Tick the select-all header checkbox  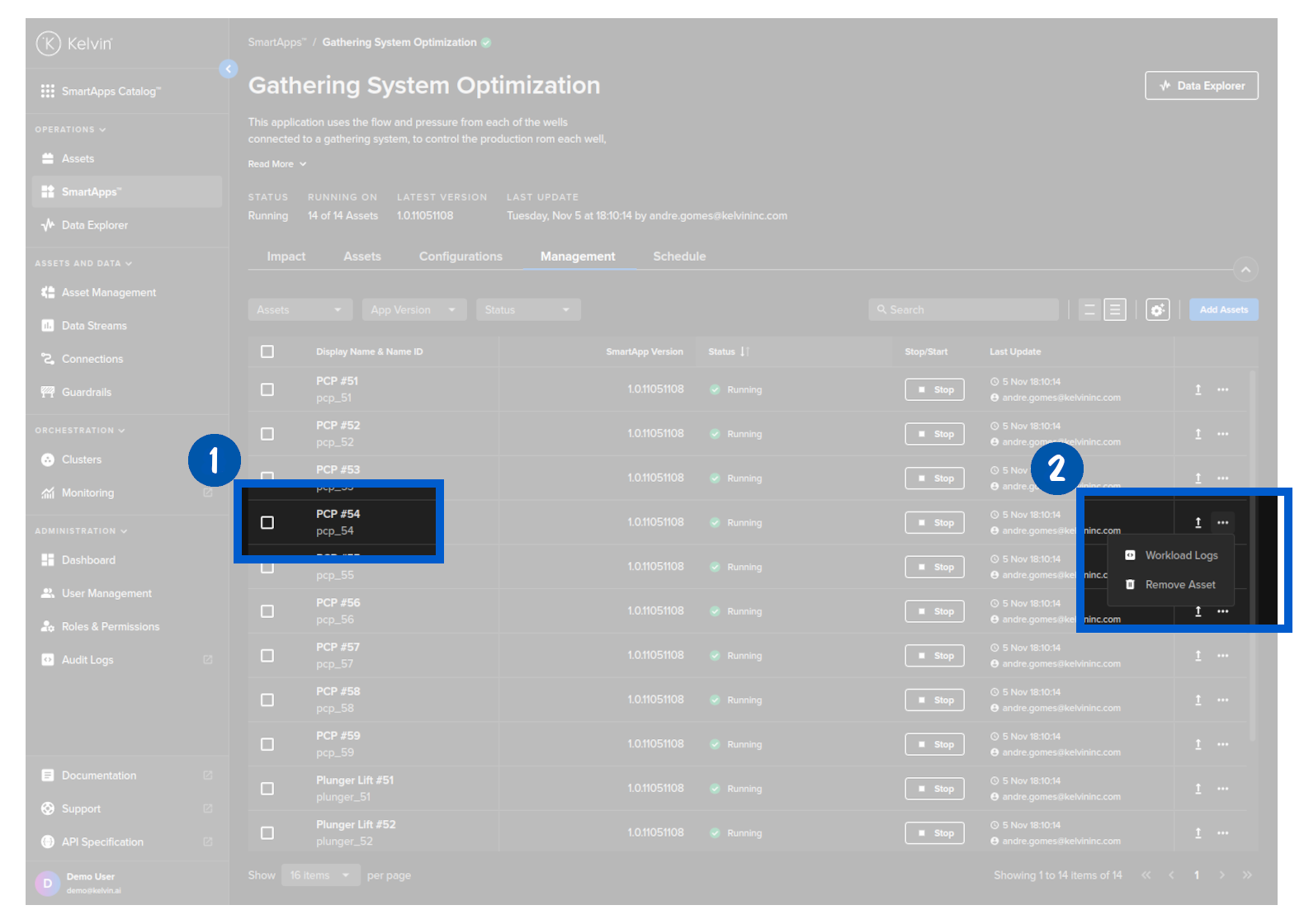point(267,351)
